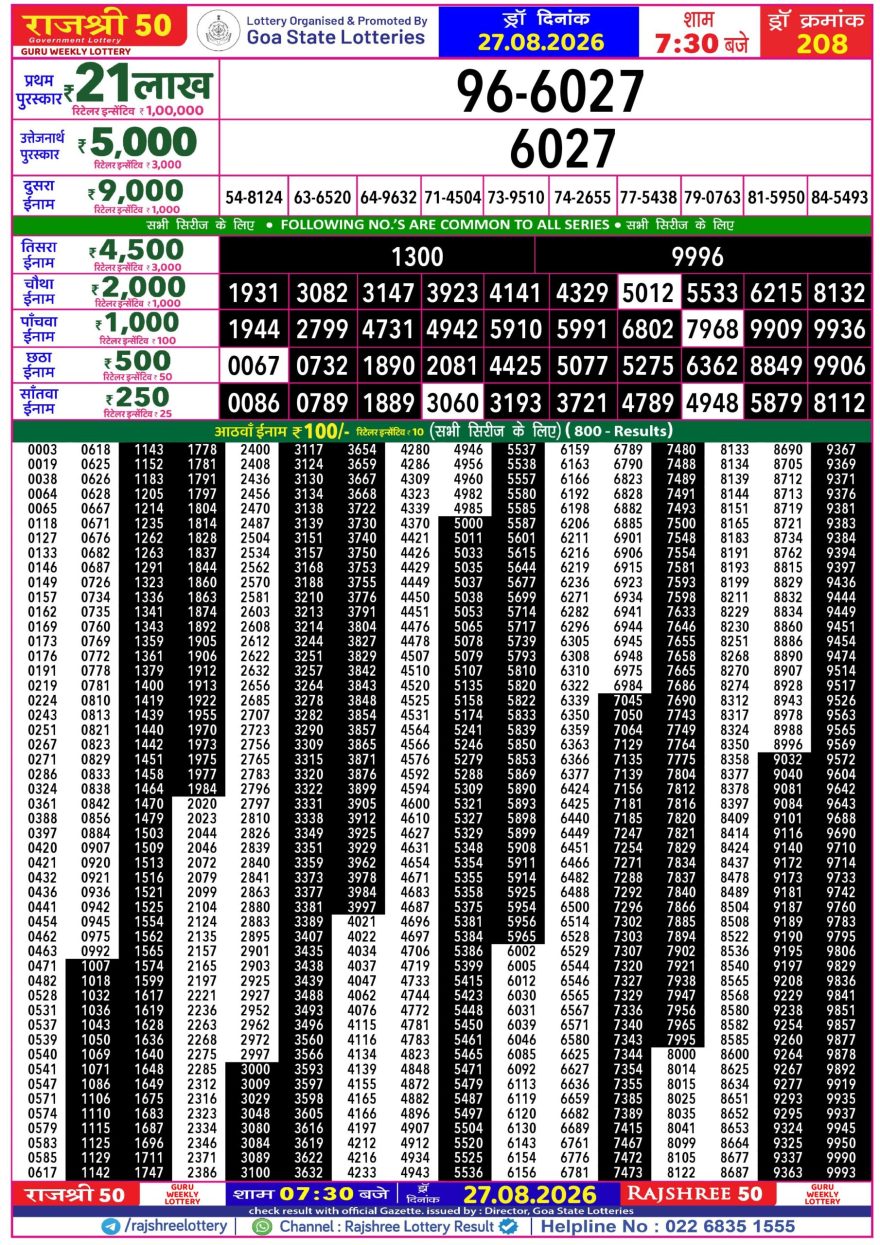Click the Telegram icon beside /rajshreelottery
The height and width of the screenshot is (1245, 880).
click(x=110, y=1226)
